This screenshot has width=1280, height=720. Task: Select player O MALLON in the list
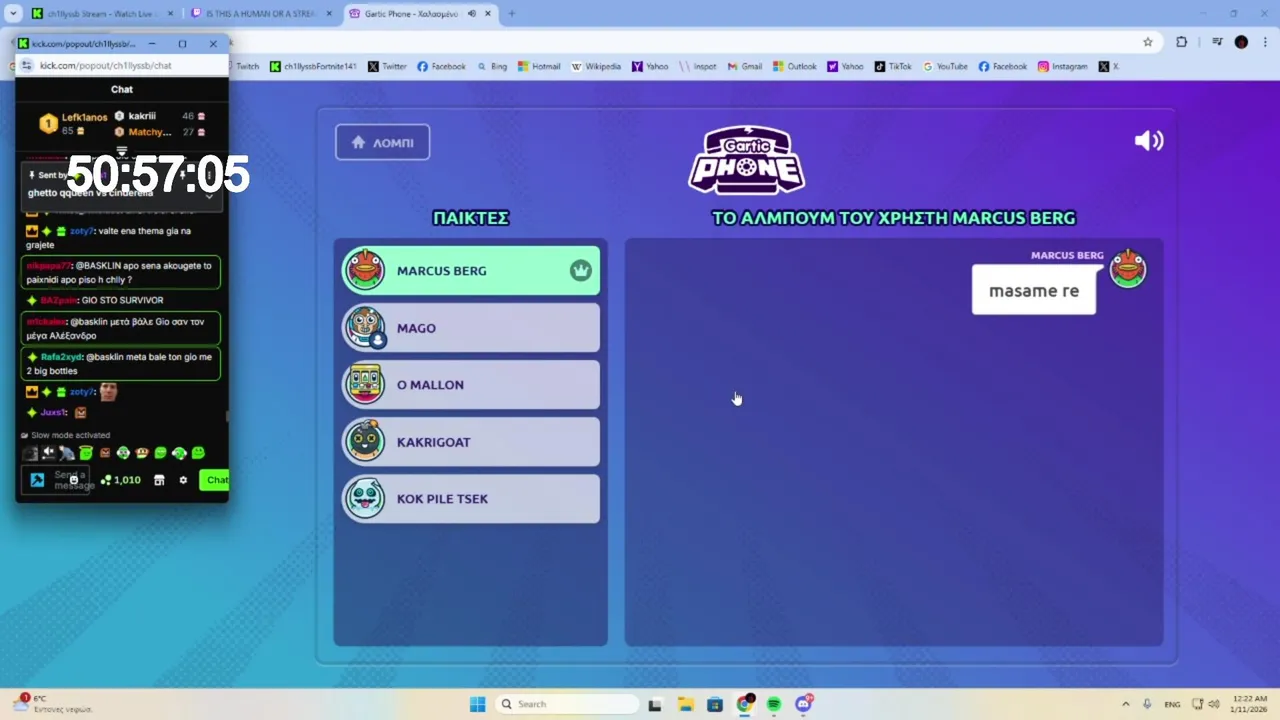(471, 384)
